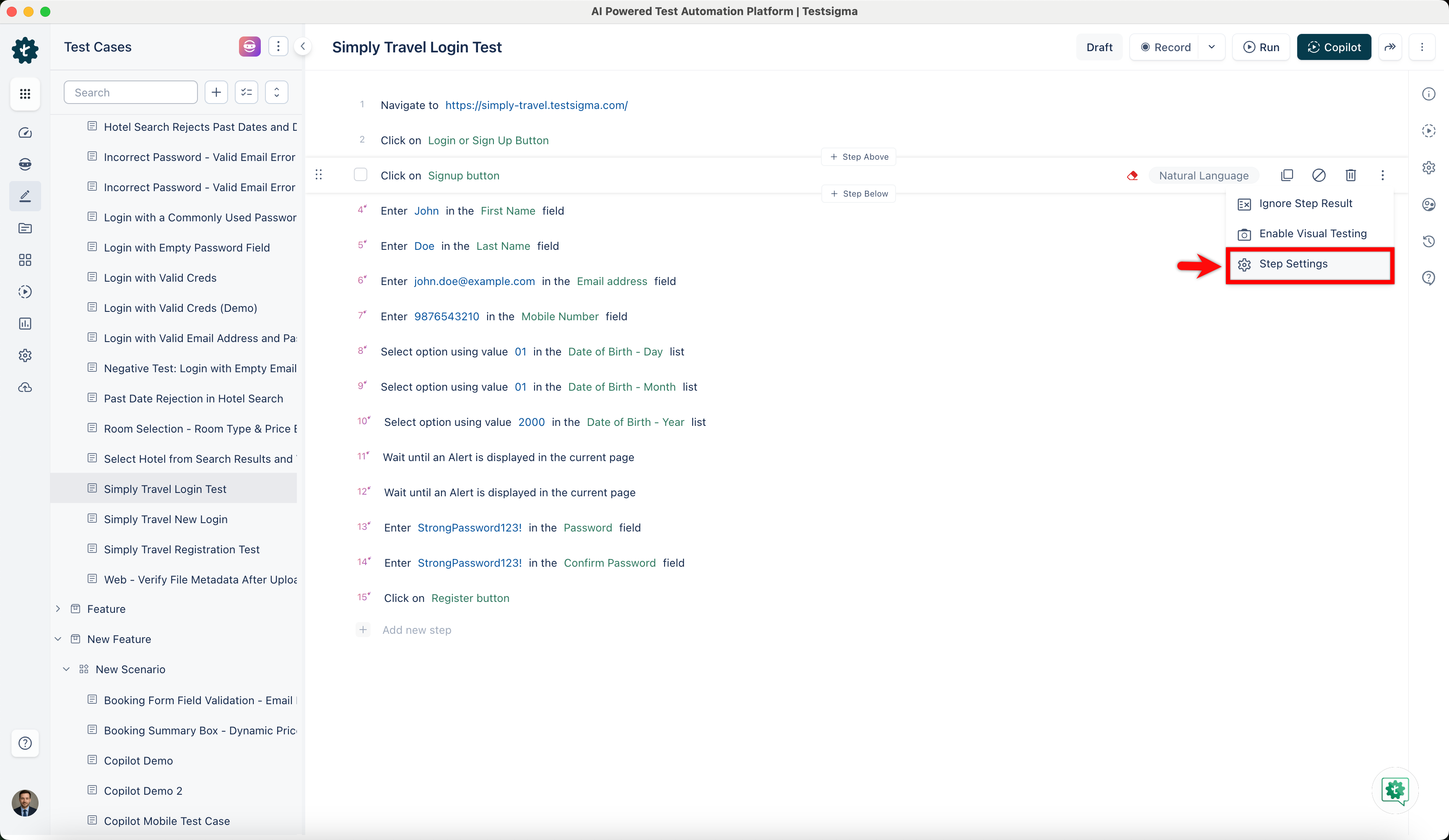Open the chat support widget icon

(x=1395, y=791)
